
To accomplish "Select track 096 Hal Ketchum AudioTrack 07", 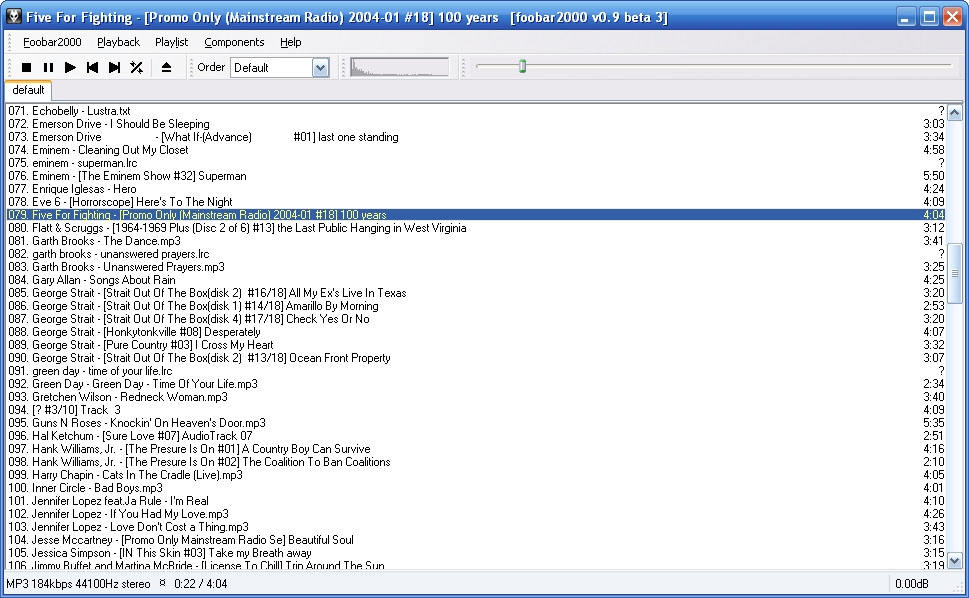I will (475, 436).
